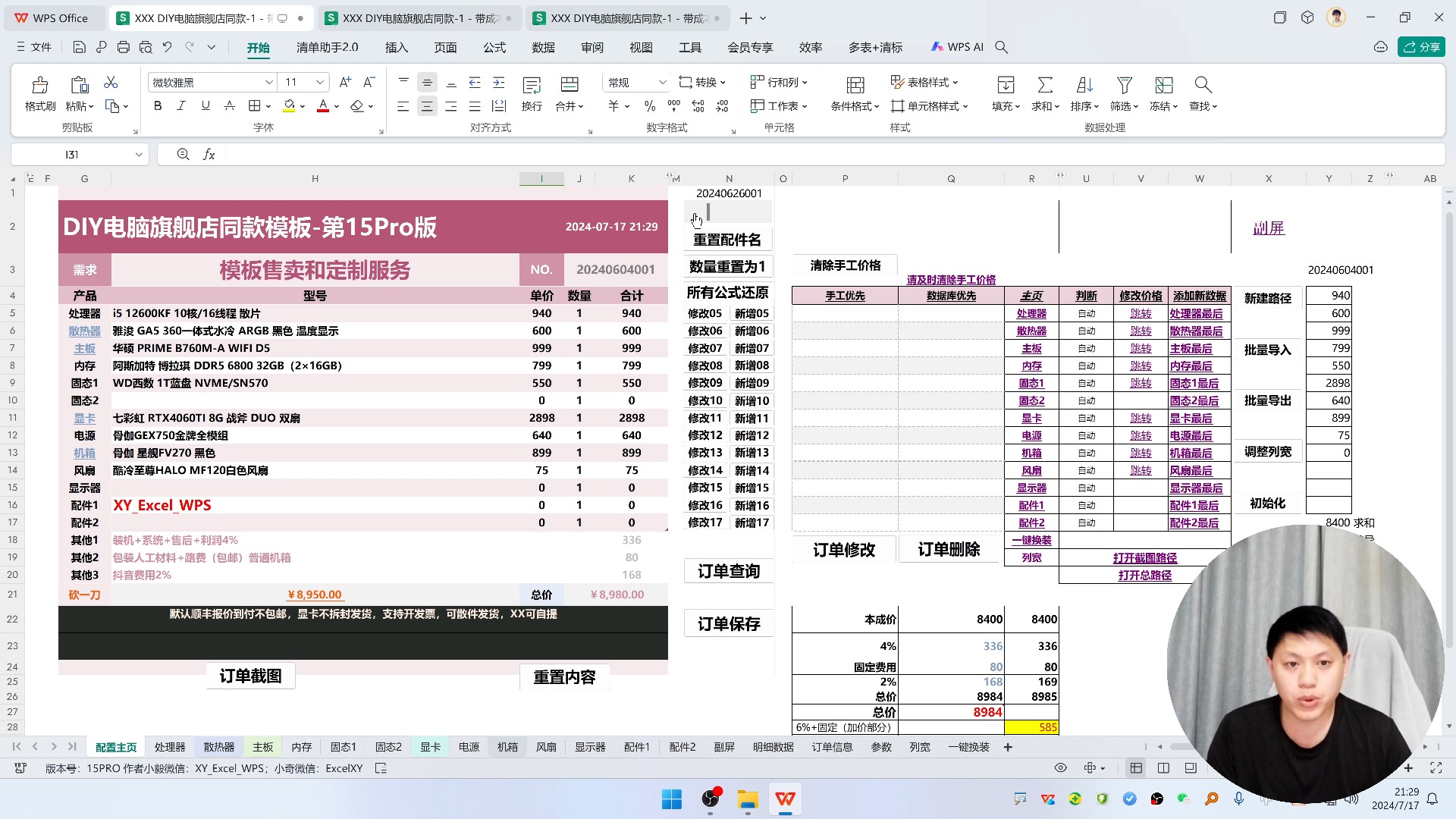Open the 清单助手2.0 ribbon tab
Viewport: 1456px width, 819px height.
click(x=328, y=47)
